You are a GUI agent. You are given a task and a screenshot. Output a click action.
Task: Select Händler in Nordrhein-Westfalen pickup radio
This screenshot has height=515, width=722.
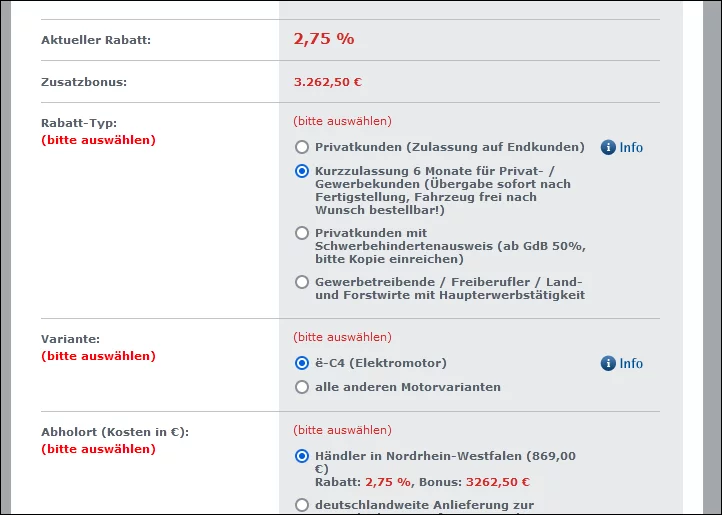coord(302,456)
